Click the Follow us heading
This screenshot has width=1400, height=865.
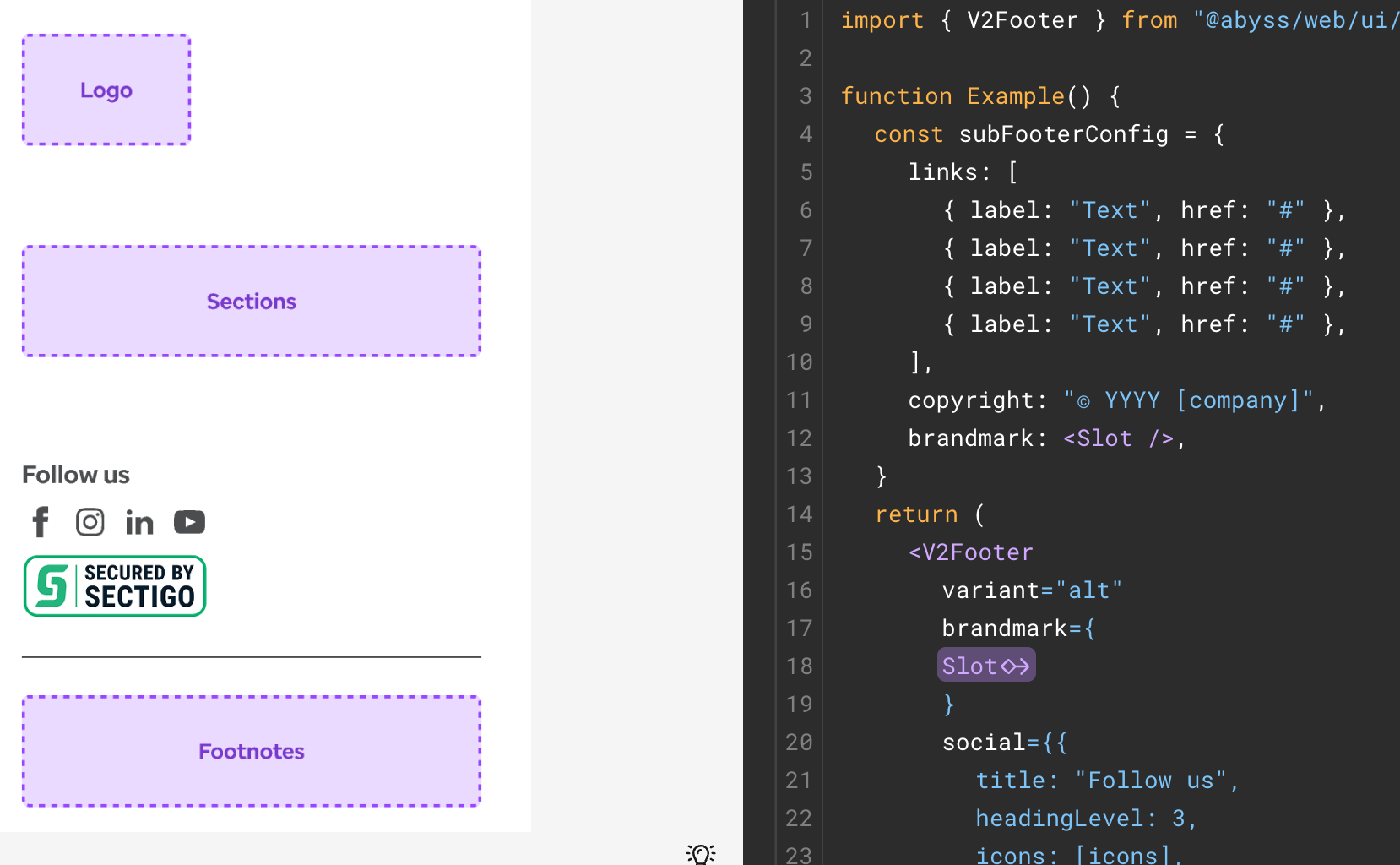coord(75,474)
